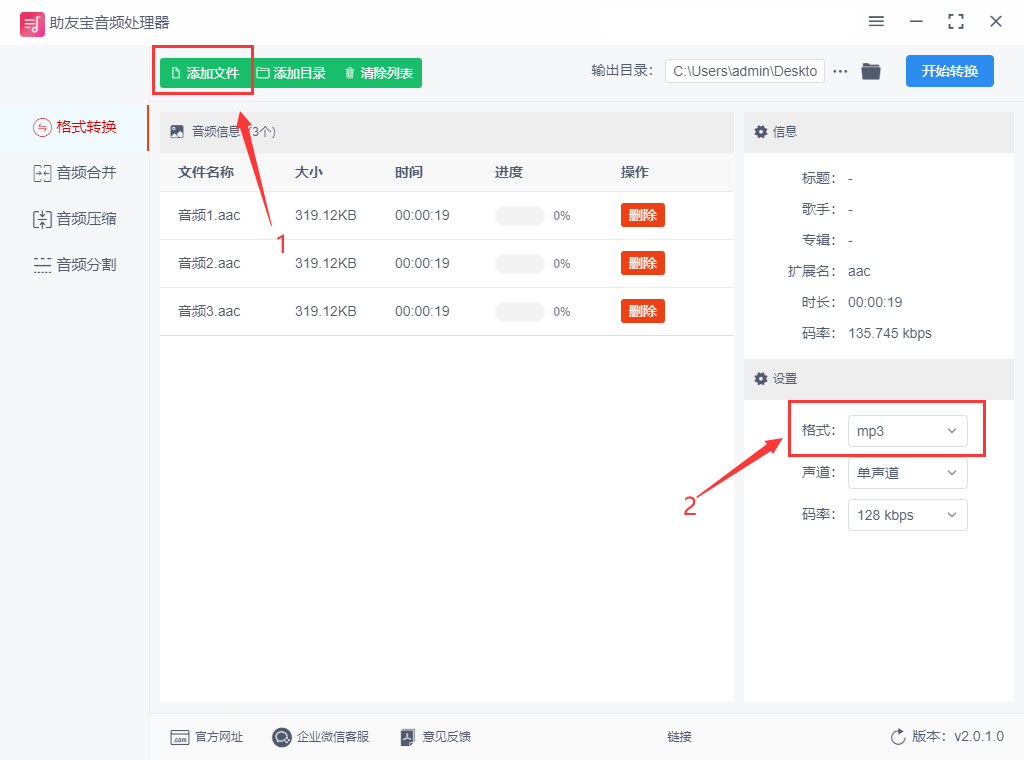Open the folder browse icon beside 输出目录

tap(870, 71)
